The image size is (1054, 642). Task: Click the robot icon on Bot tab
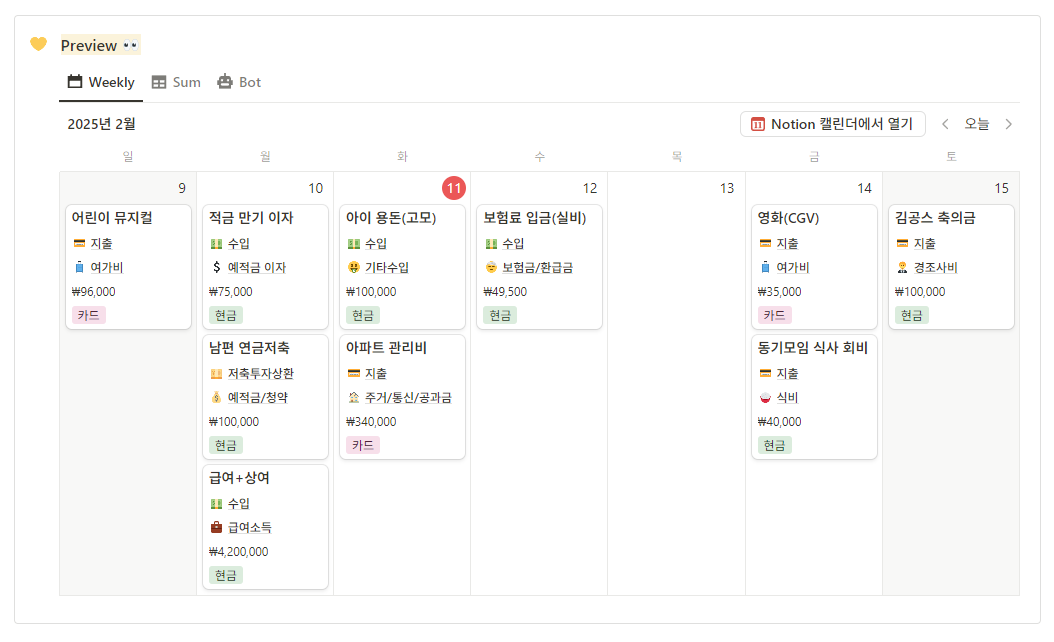tap(225, 82)
